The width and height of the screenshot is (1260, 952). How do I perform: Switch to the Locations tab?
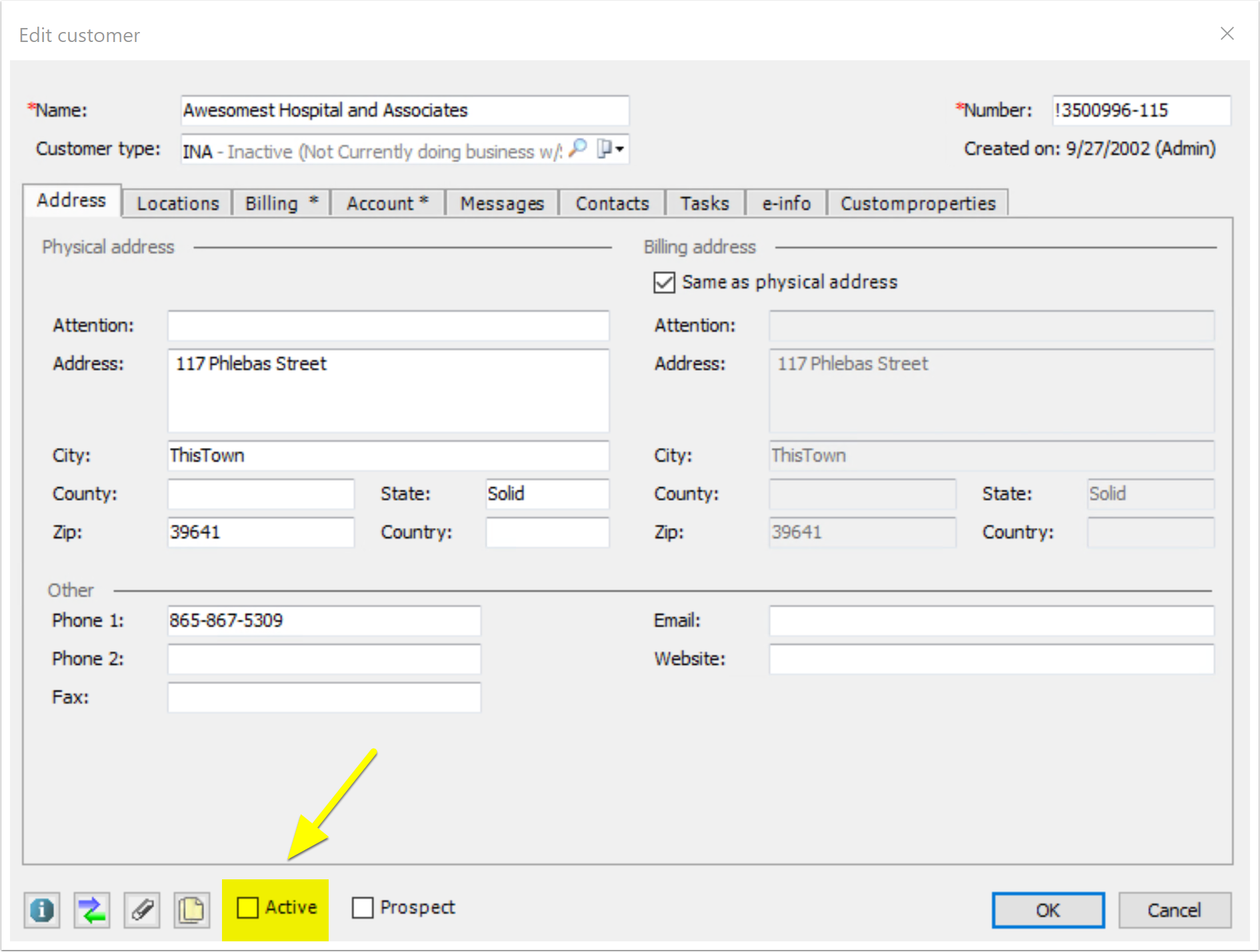click(178, 203)
